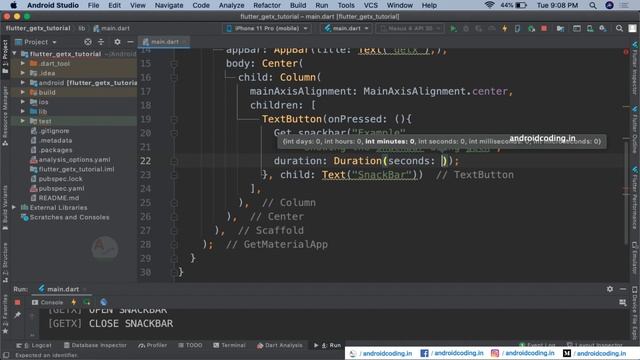640x360 pixels.
Task: Open the AVD Manager icon
Action: pos(590,29)
